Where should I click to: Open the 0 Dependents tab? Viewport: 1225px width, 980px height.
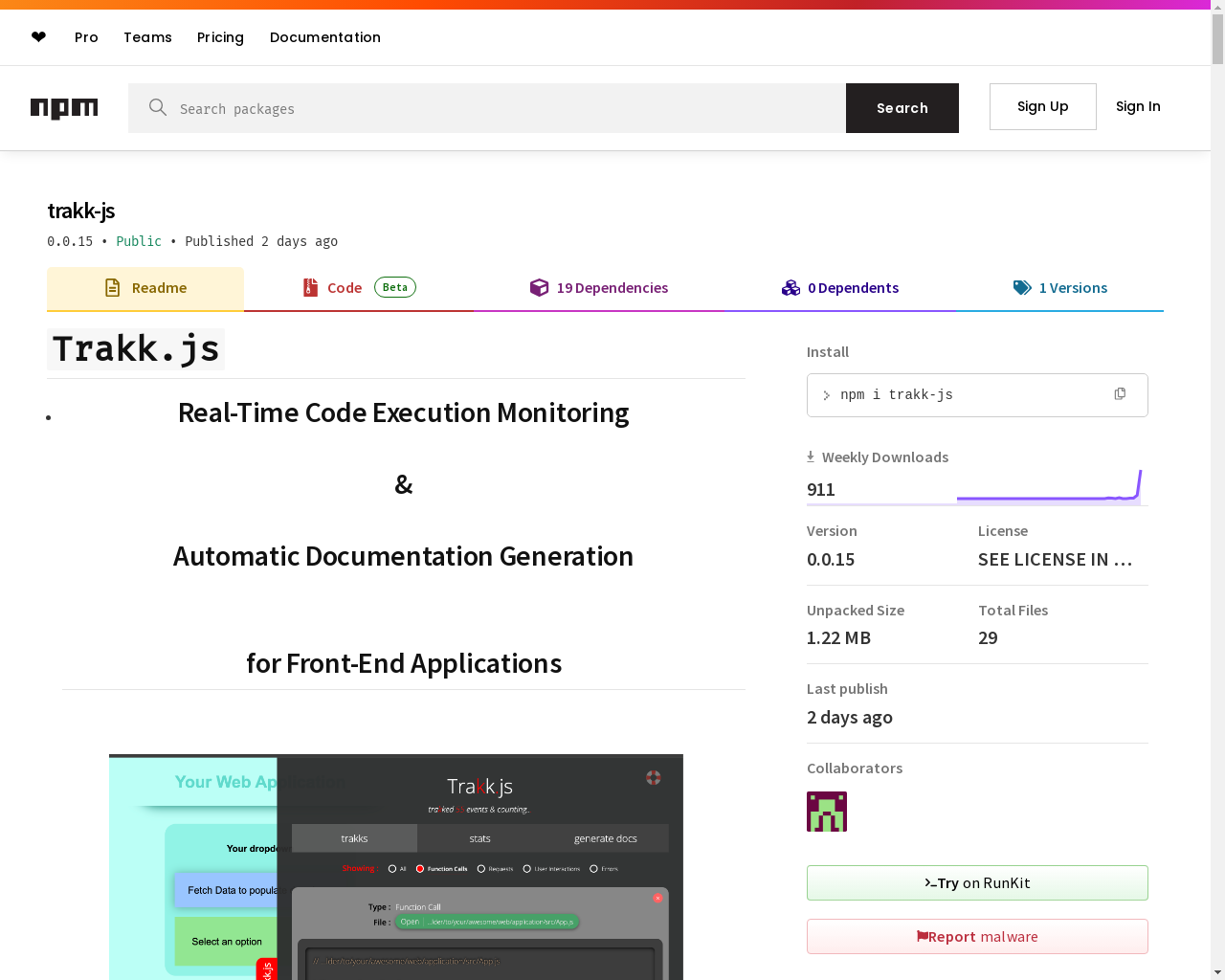tap(840, 288)
